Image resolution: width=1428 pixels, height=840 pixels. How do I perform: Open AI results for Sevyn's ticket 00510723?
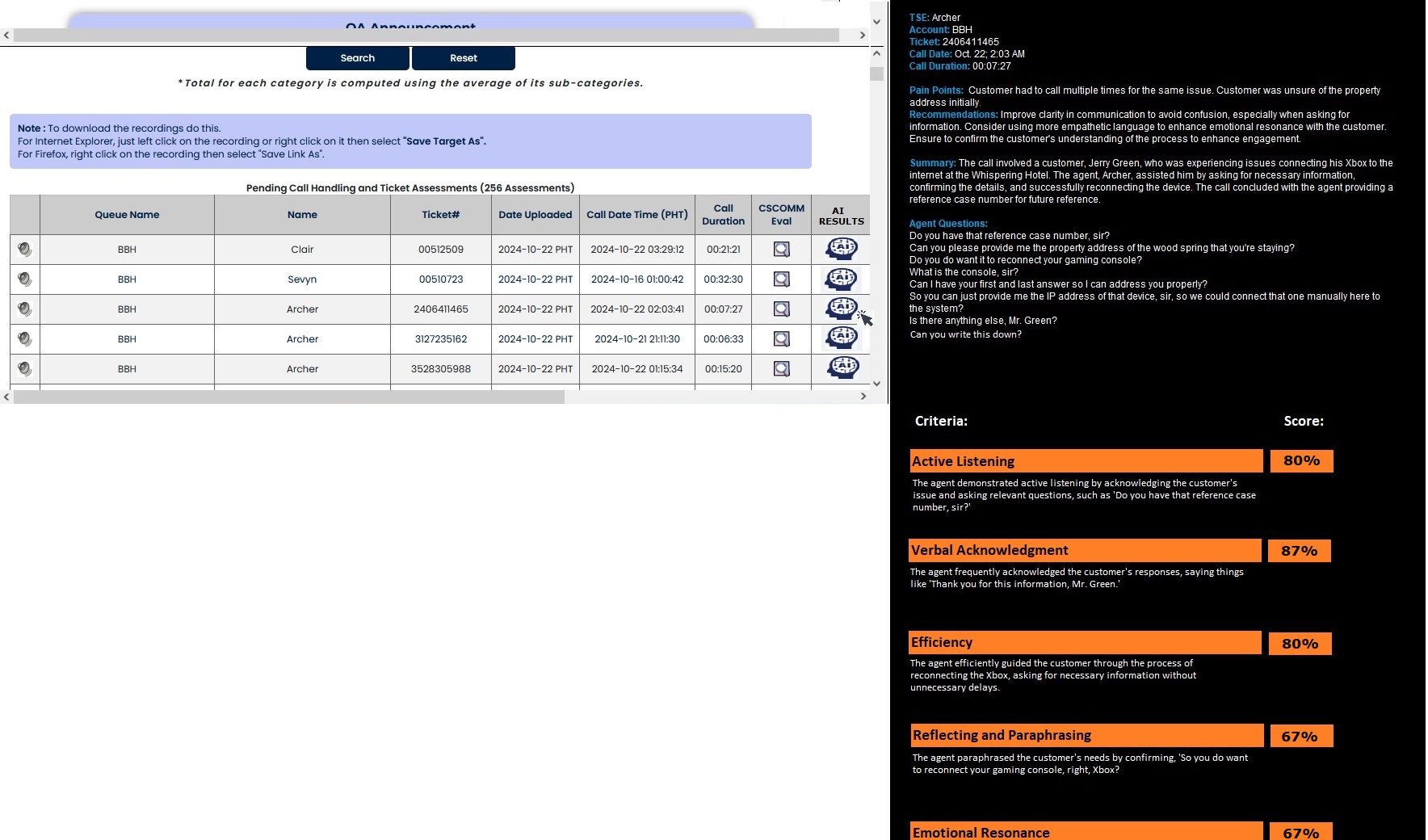(x=841, y=279)
